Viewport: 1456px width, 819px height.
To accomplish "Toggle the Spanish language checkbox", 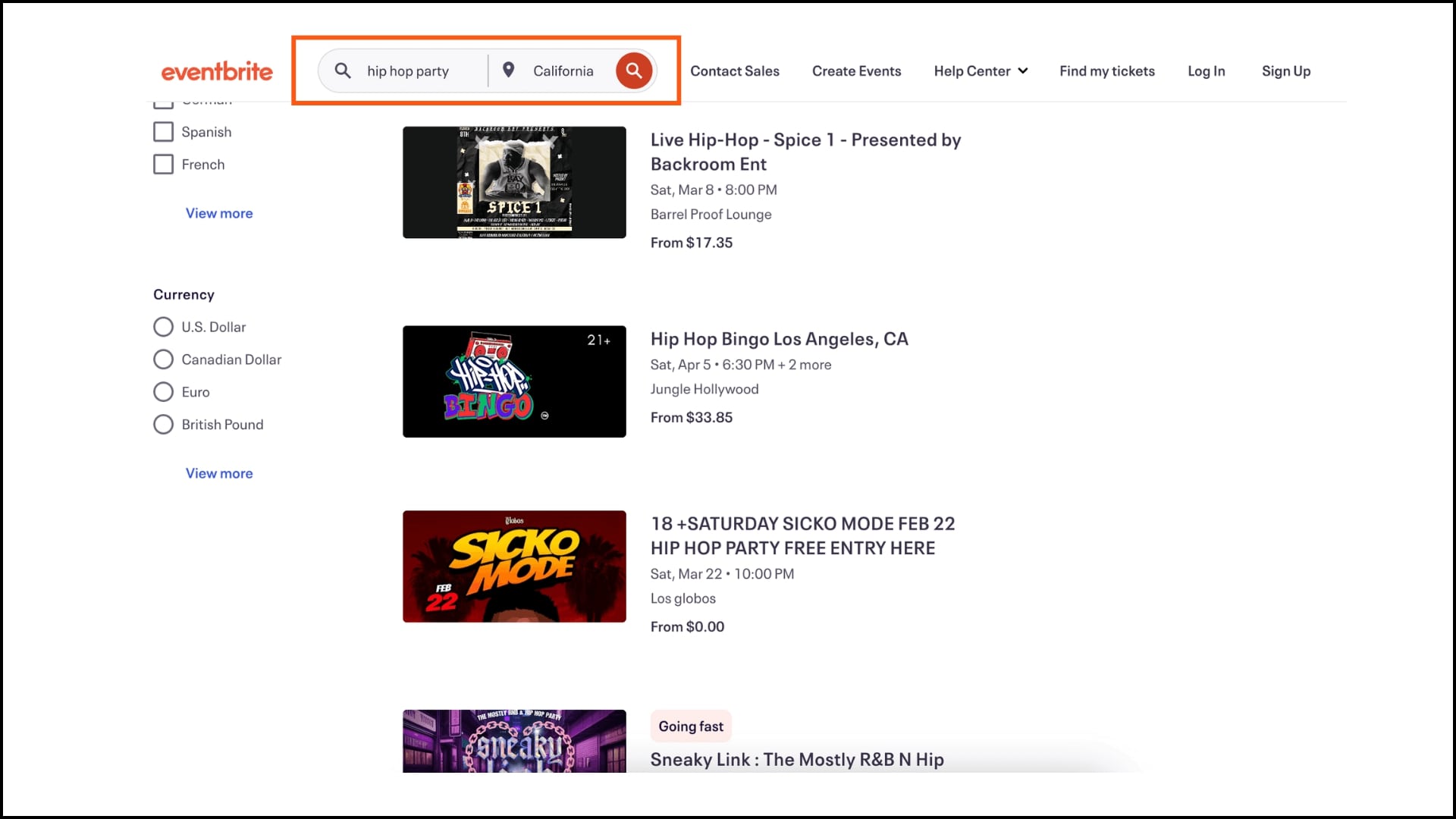I will [x=163, y=131].
